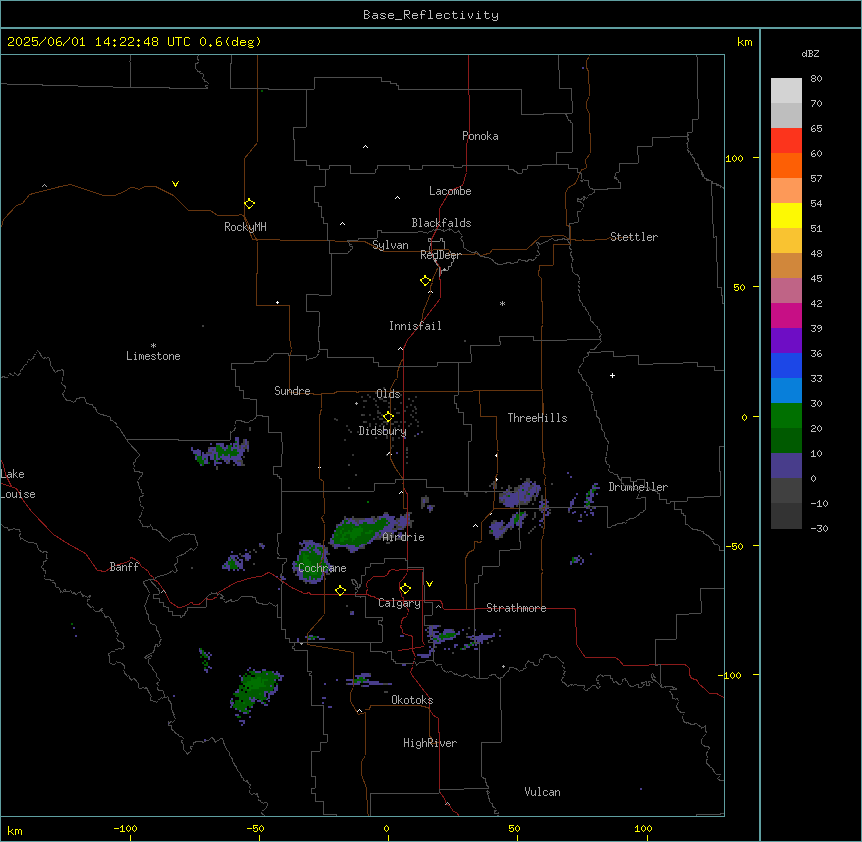Pick the white swatch at legend top
Image resolution: width=862 pixels, height=842 pixels.
[x=786, y=91]
